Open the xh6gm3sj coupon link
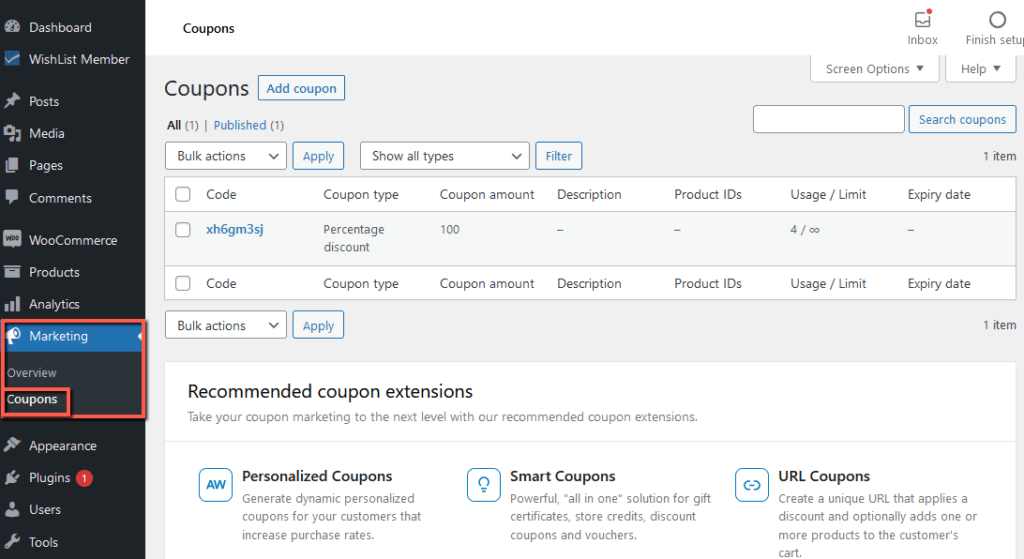This screenshot has width=1024, height=559. pos(234,229)
